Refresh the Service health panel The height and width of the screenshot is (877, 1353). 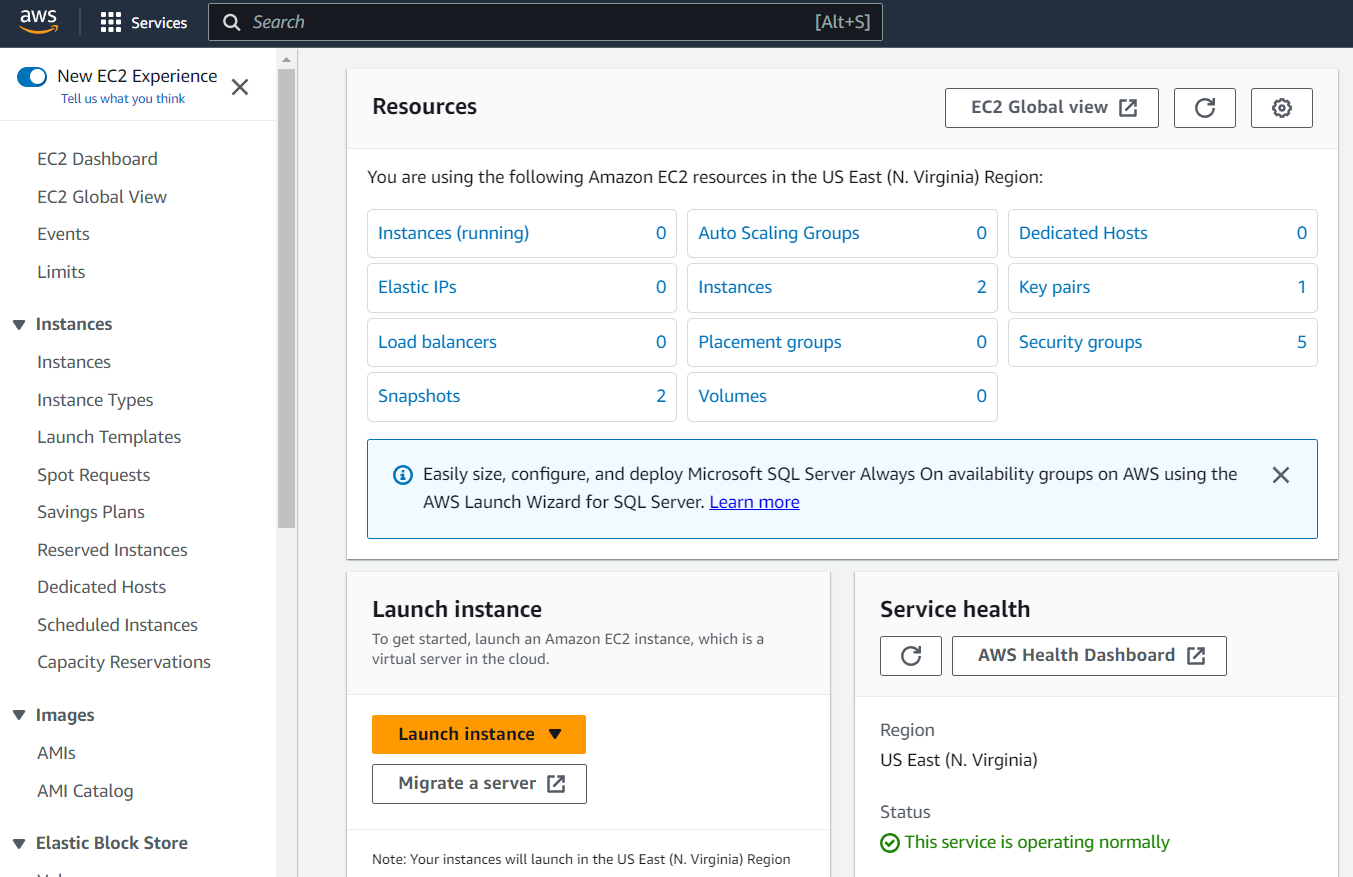(910, 656)
